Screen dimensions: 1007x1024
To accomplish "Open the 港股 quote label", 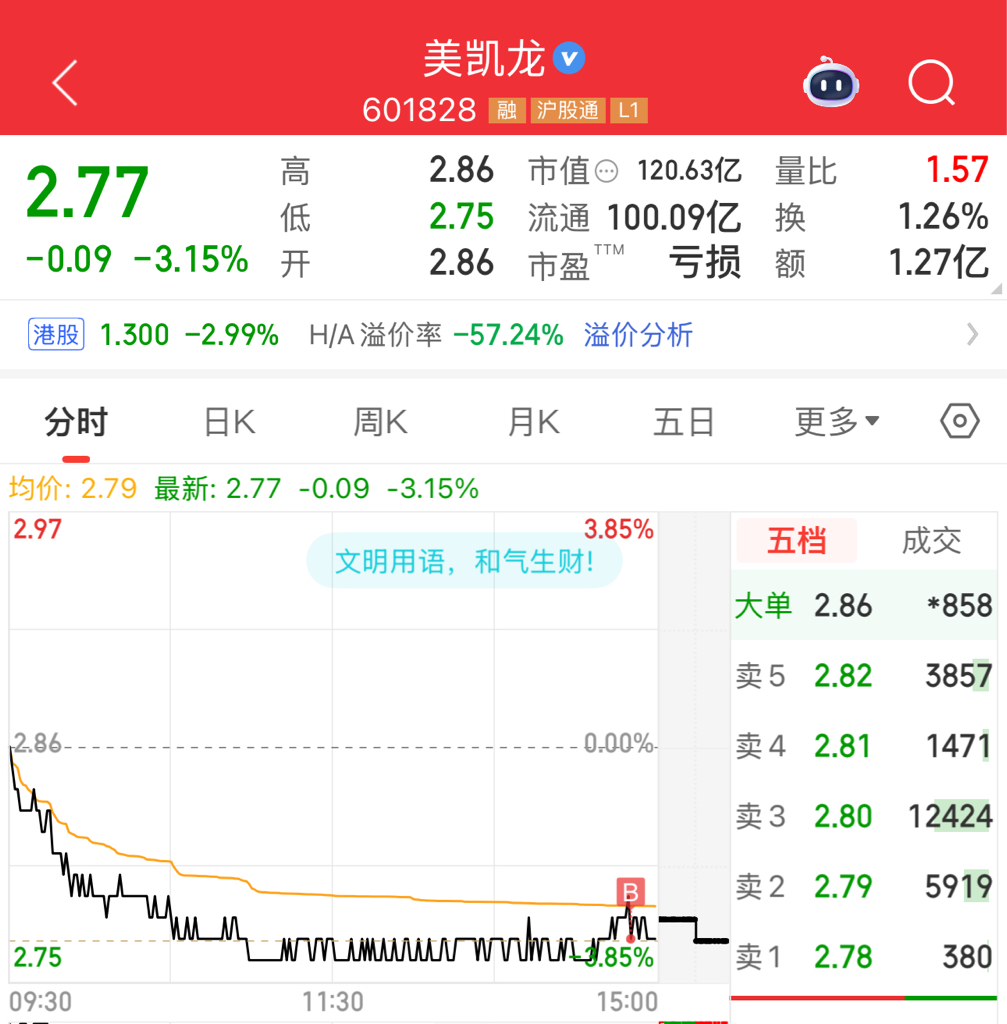I will (56, 334).
